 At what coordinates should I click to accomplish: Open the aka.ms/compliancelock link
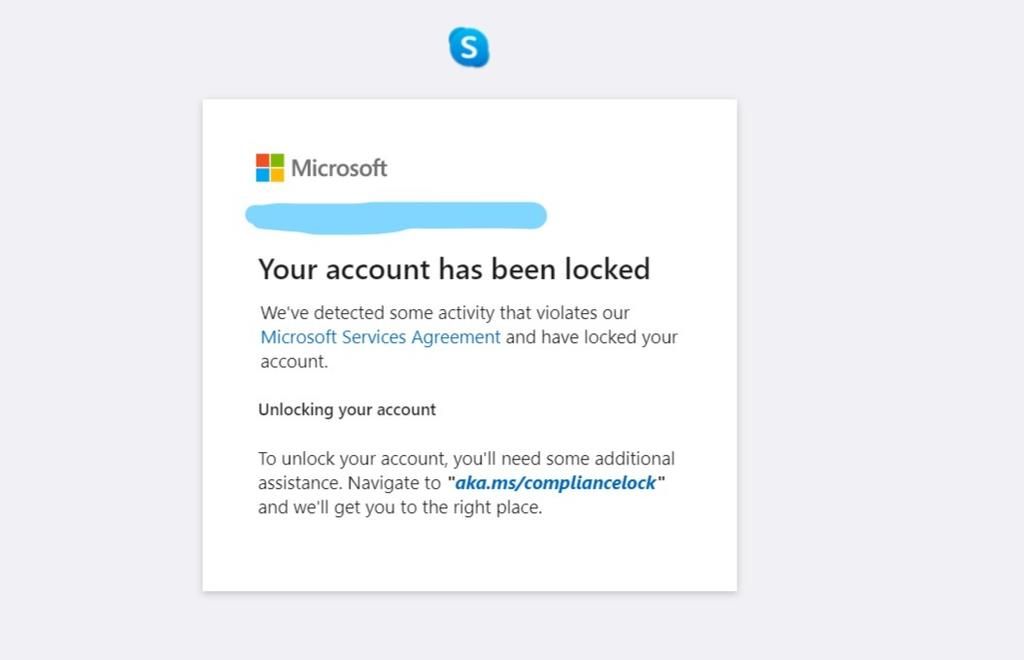(x=555, y=483)
